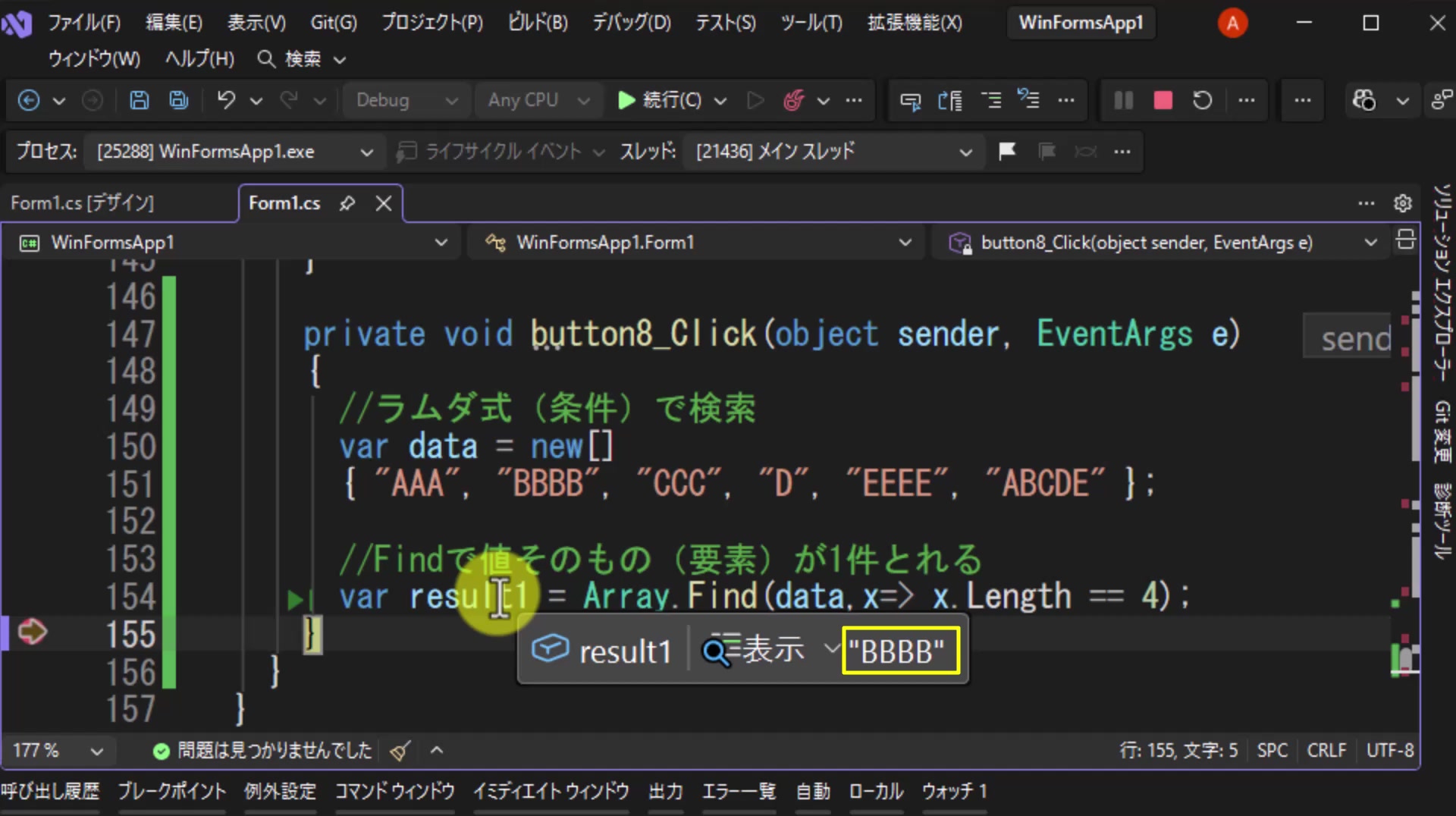Click the Navigate Backward icon
The width and height of the screenshot is (1456, 816).
tap(29, 100)
